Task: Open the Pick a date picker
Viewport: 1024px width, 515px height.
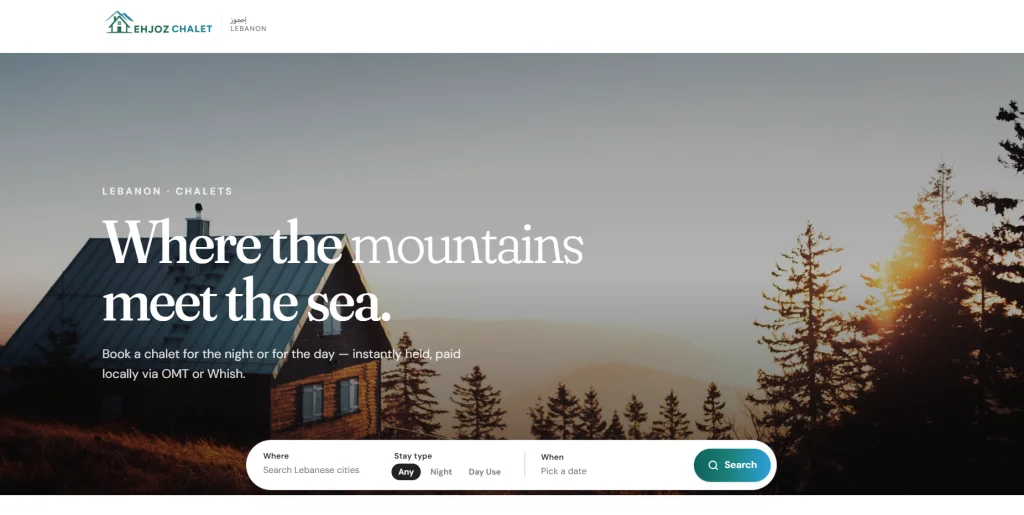Action: pos(564,471)
